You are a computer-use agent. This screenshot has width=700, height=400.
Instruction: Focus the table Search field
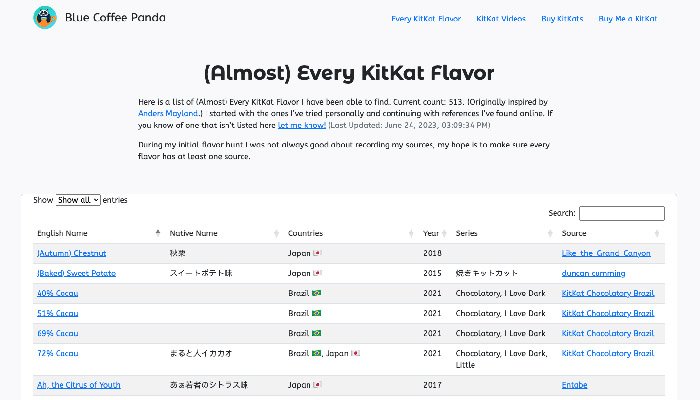click(621, 213)
